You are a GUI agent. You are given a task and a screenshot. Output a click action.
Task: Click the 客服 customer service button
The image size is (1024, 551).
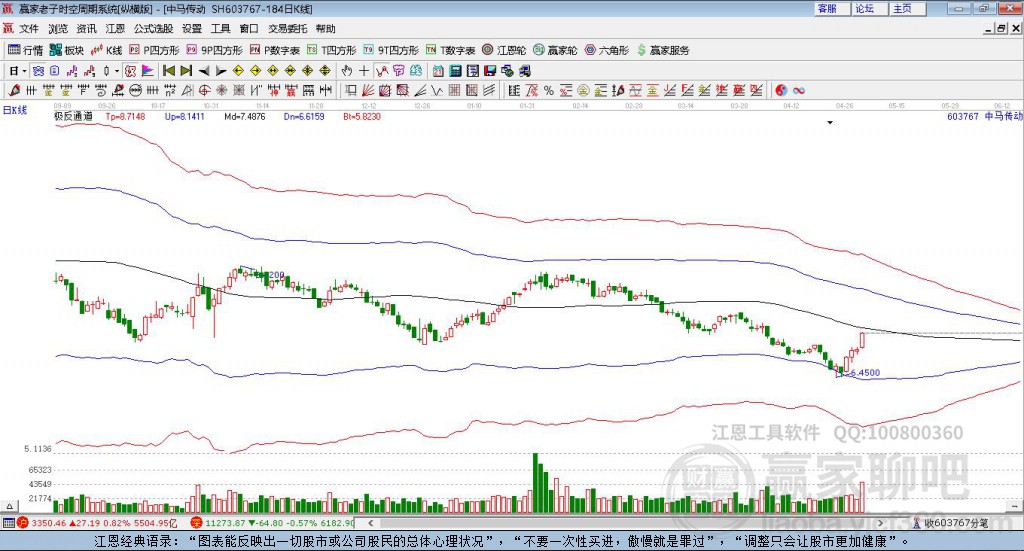(832, 8)
